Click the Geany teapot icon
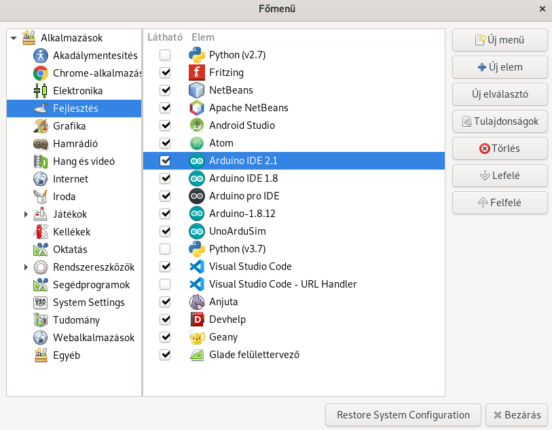The width and height of the screenshot is (552, 430). tap(196, 337)
